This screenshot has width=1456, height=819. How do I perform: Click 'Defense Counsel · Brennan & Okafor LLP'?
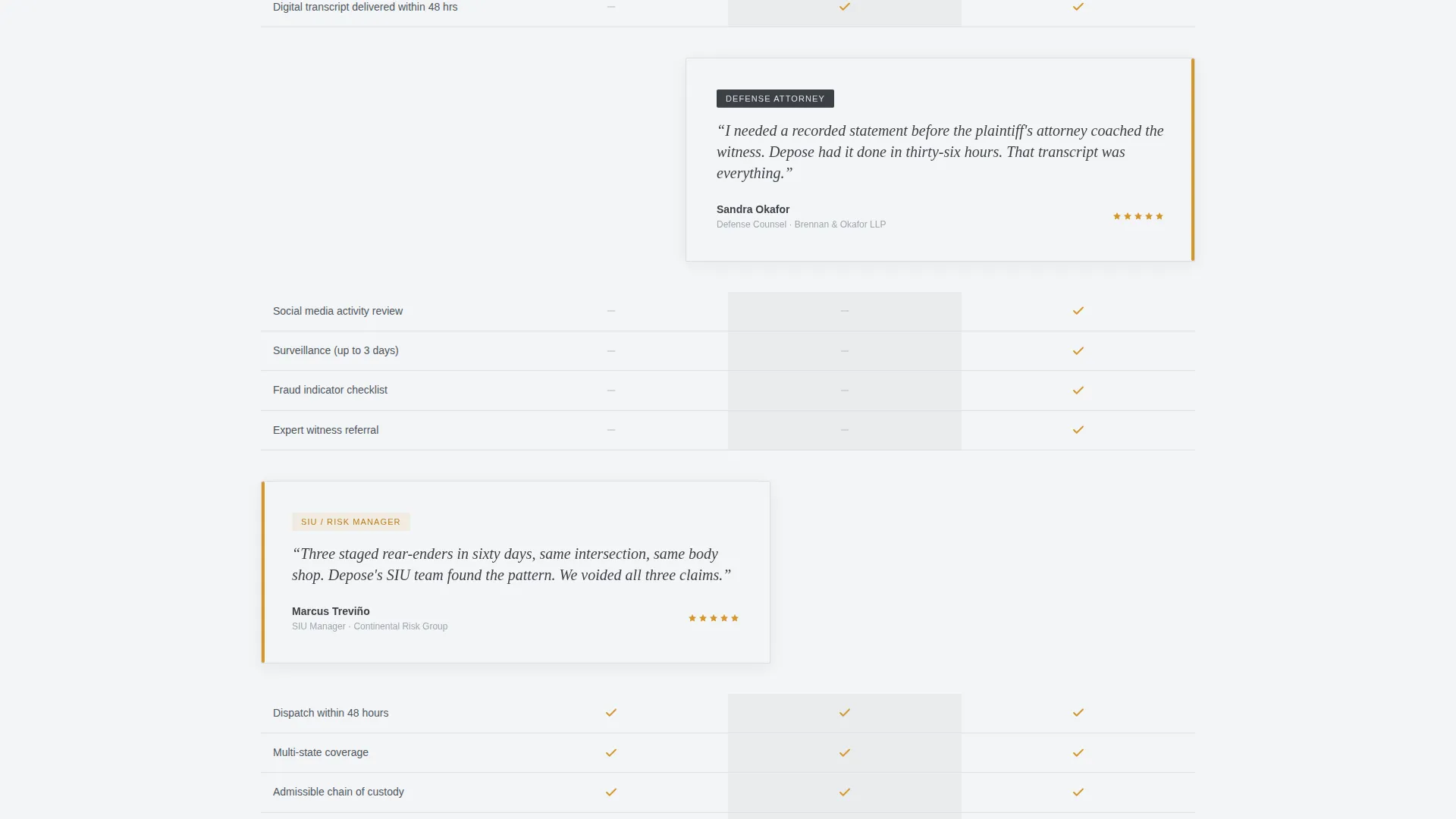(801, 224)
